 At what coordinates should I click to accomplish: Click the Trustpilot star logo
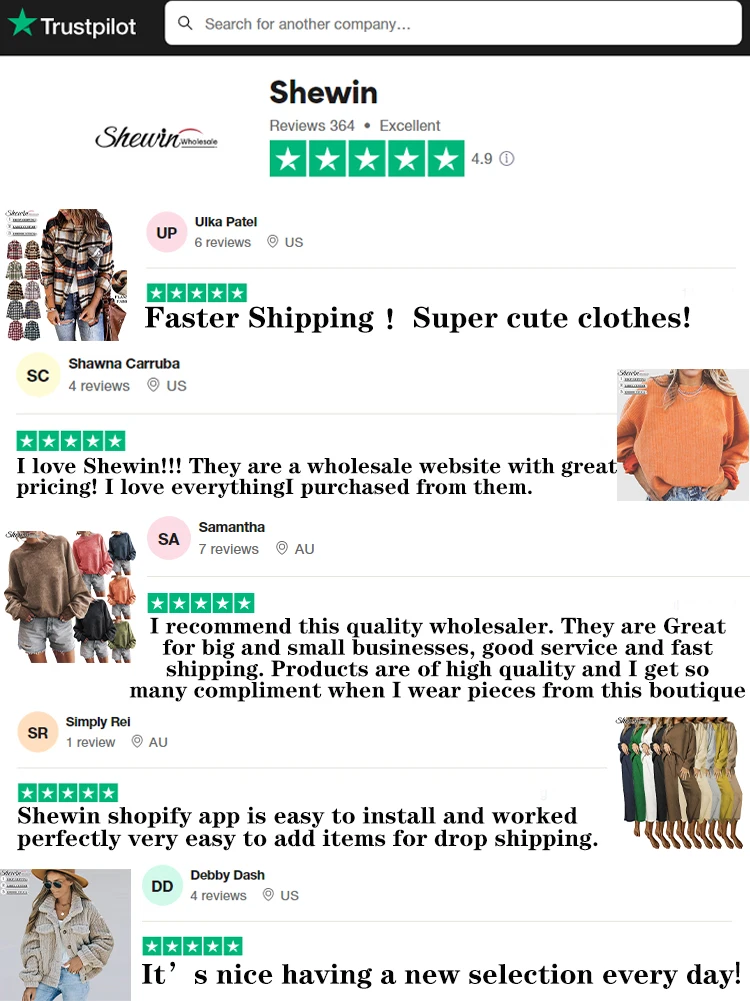coord(22,22)
